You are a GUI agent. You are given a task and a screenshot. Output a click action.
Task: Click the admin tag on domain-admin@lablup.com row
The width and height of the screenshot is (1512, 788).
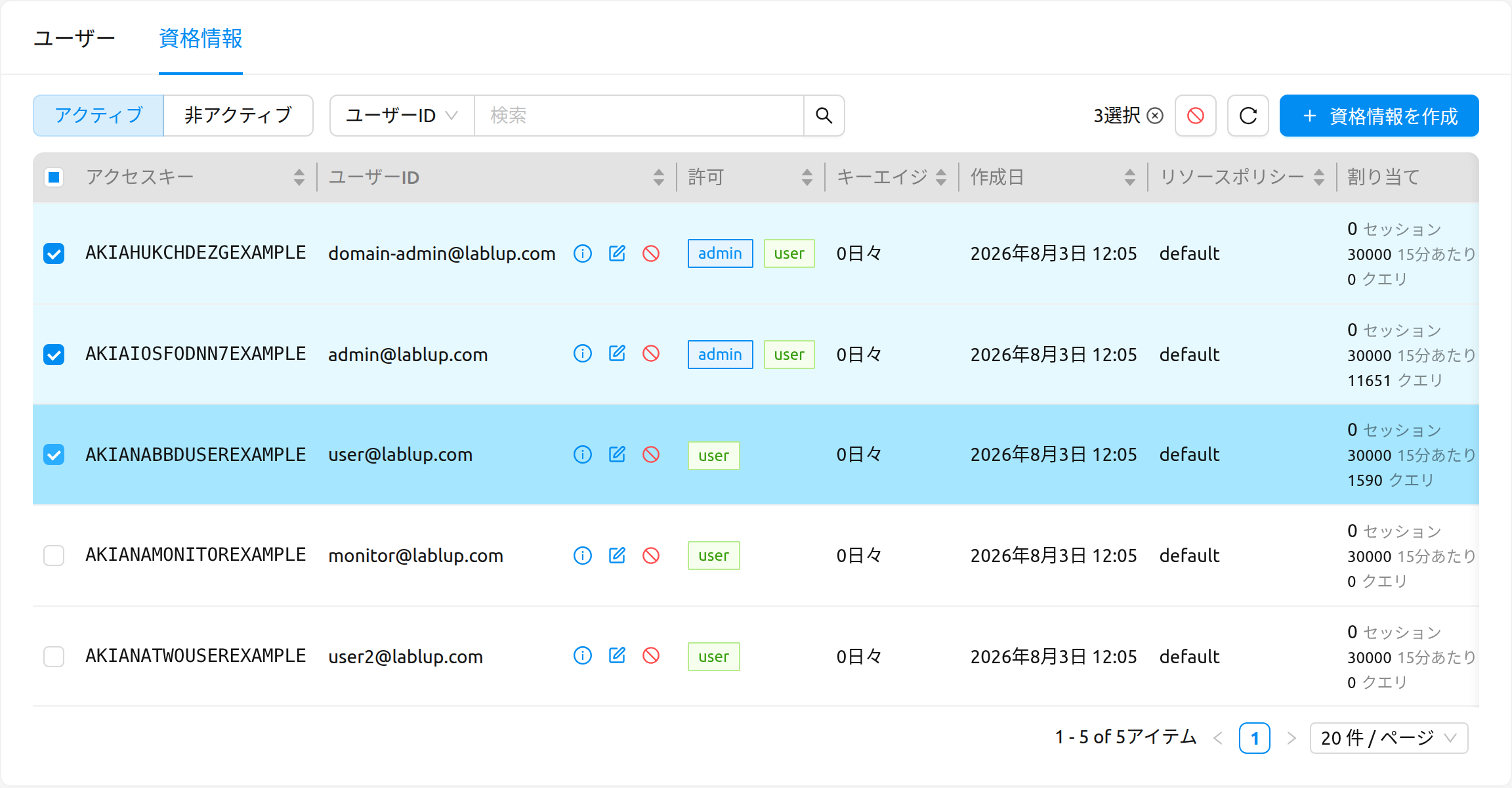click(720, 253)
